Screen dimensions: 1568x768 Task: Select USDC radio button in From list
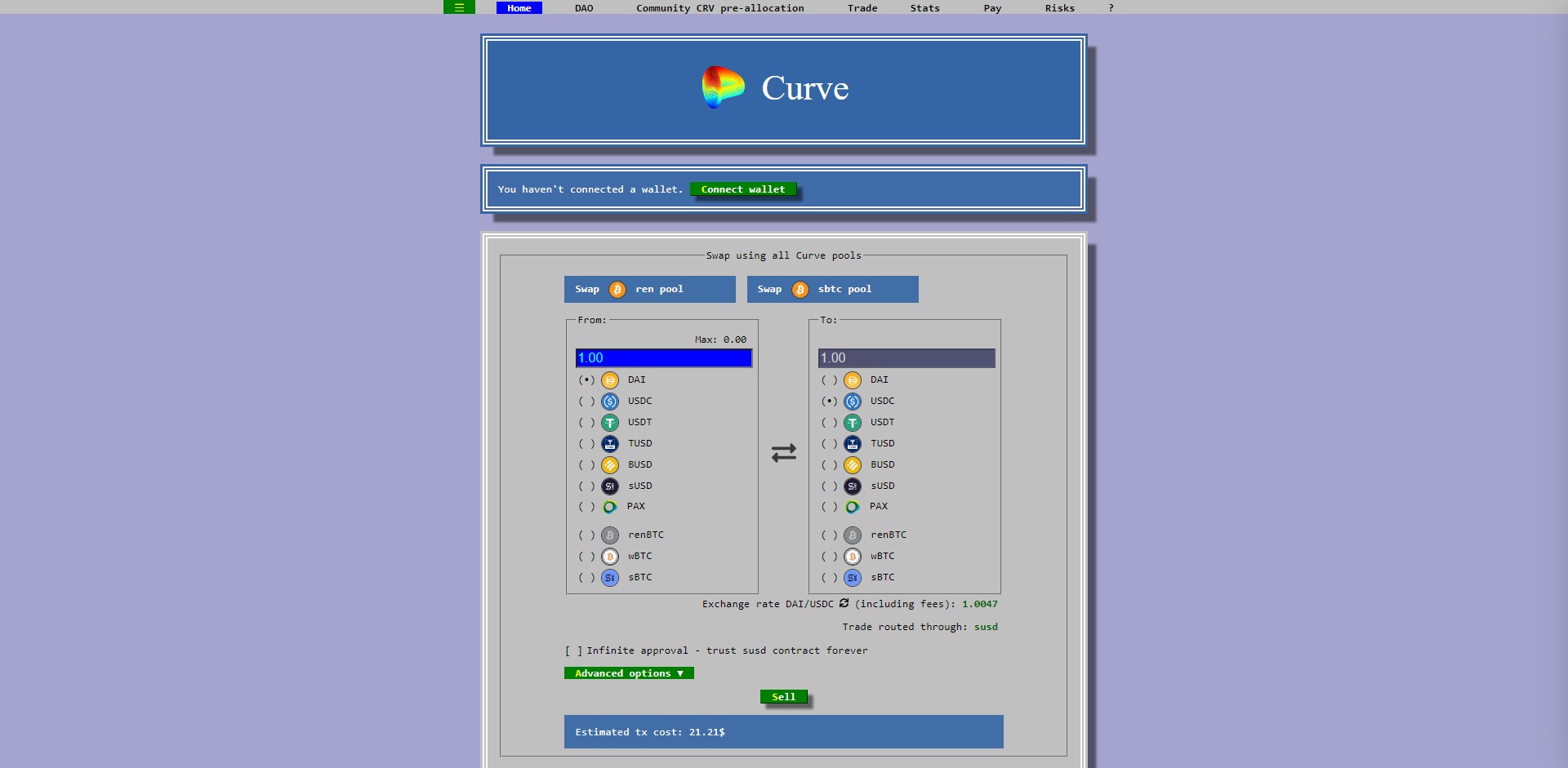586,402
